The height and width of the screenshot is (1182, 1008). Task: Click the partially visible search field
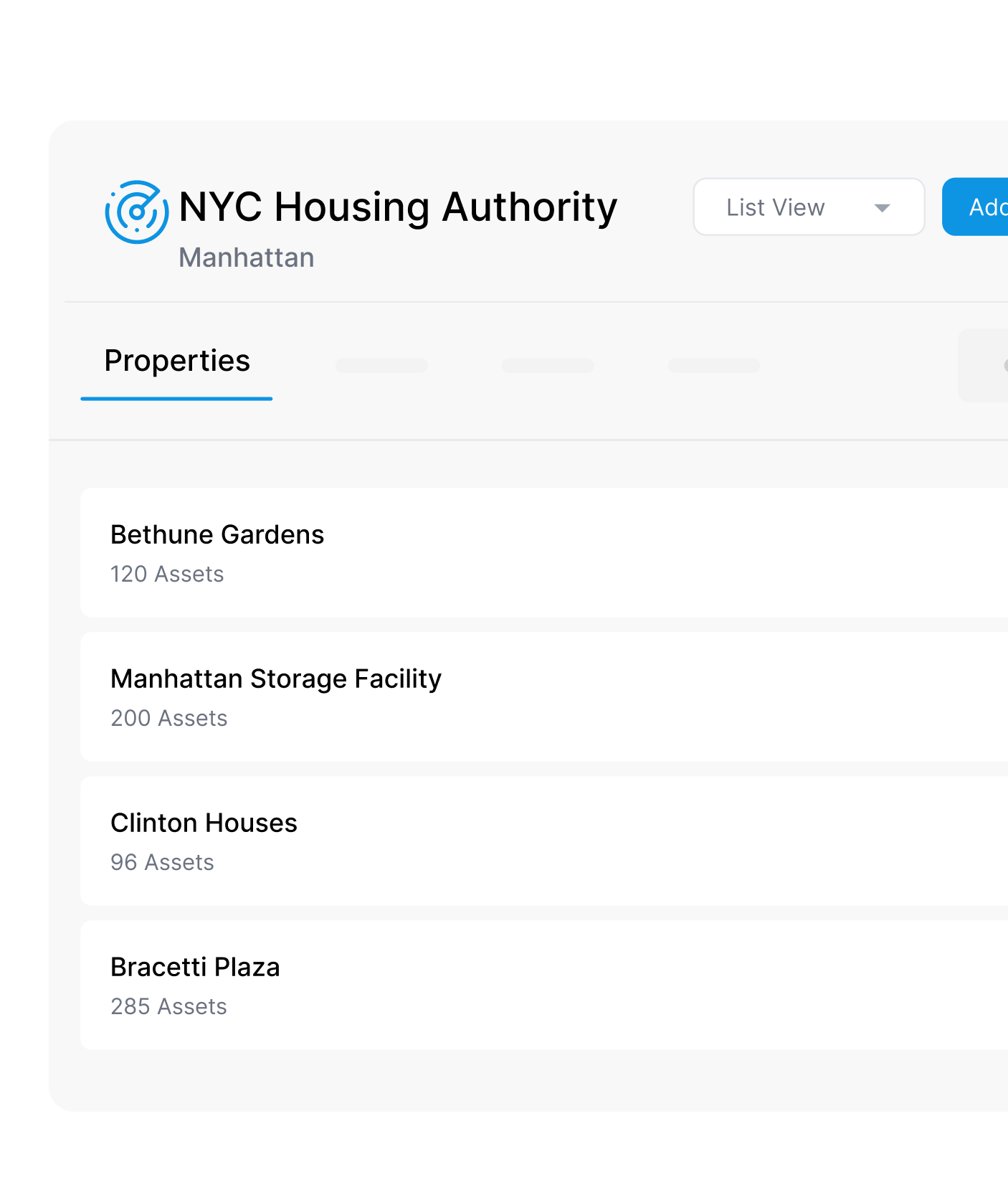983,365
